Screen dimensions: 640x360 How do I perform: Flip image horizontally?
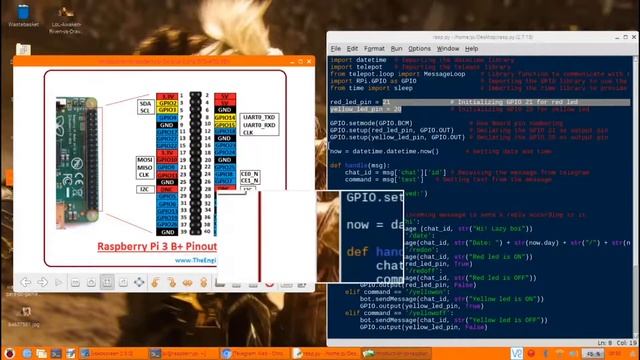point(187,282)
